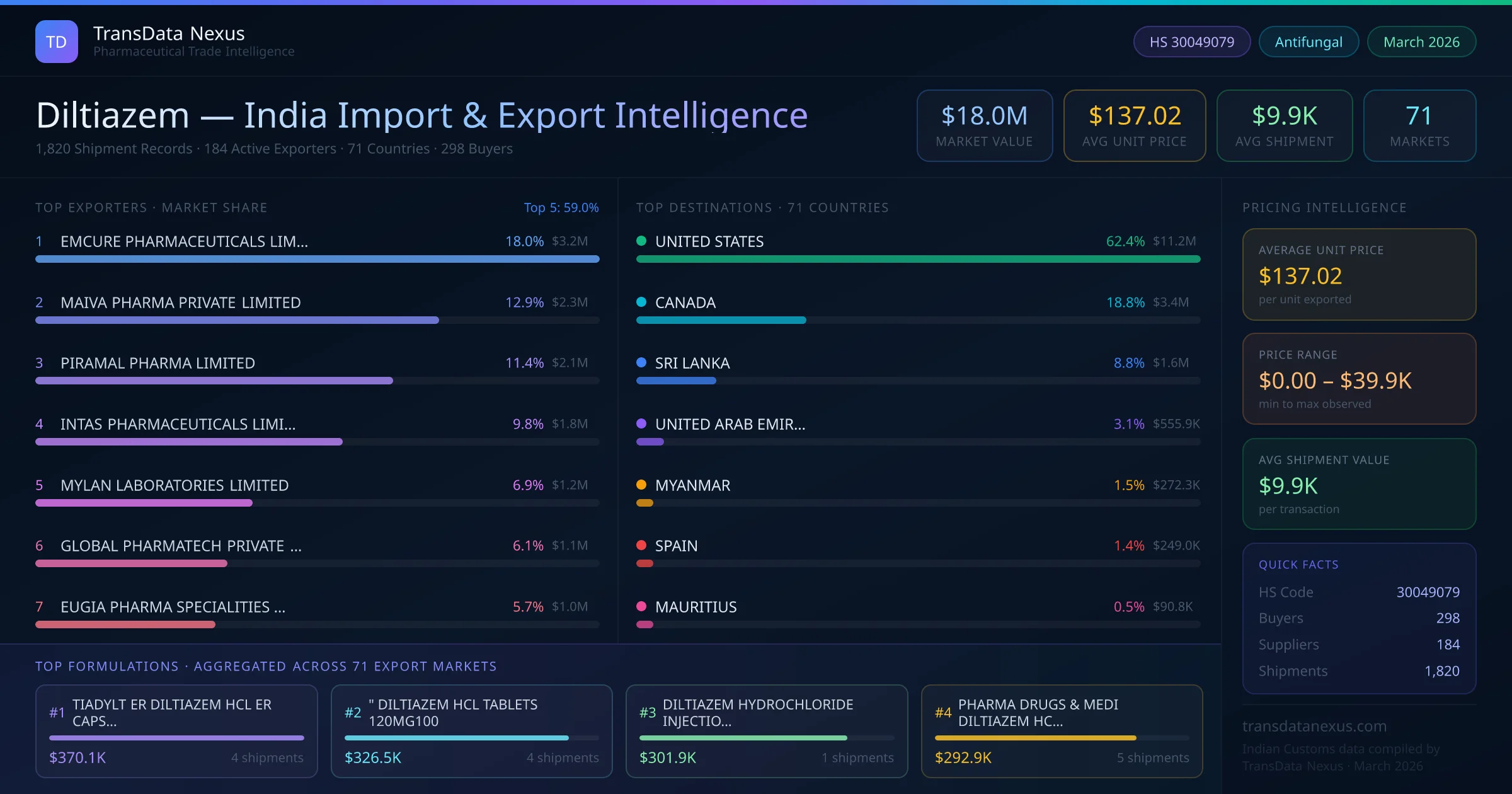Click the green United States dot marker

[641, 241]
